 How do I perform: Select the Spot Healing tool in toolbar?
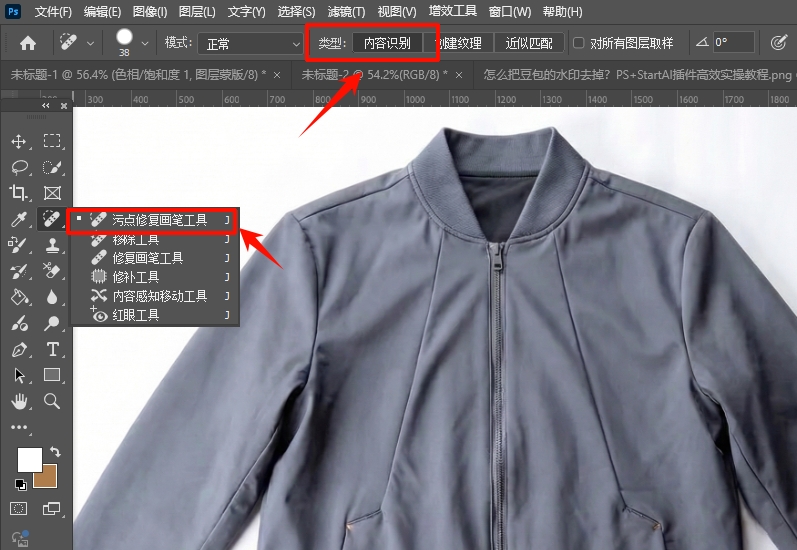pos(51,219)
